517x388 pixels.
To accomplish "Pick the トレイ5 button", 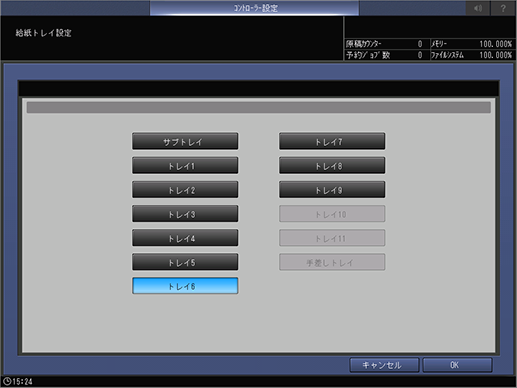I will [x=185, y=262].
